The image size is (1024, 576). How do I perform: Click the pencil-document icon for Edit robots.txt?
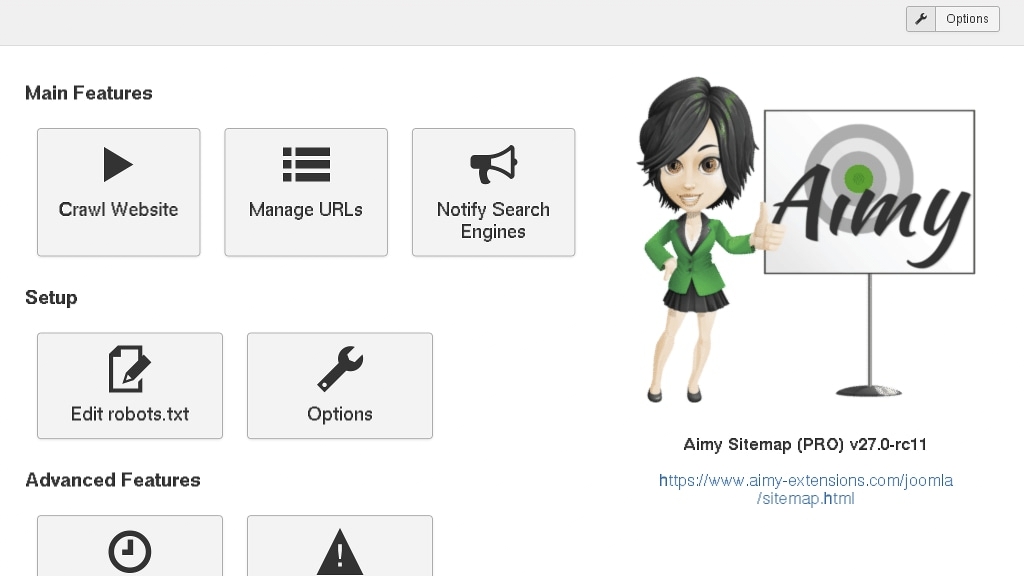tap(130, 369)
